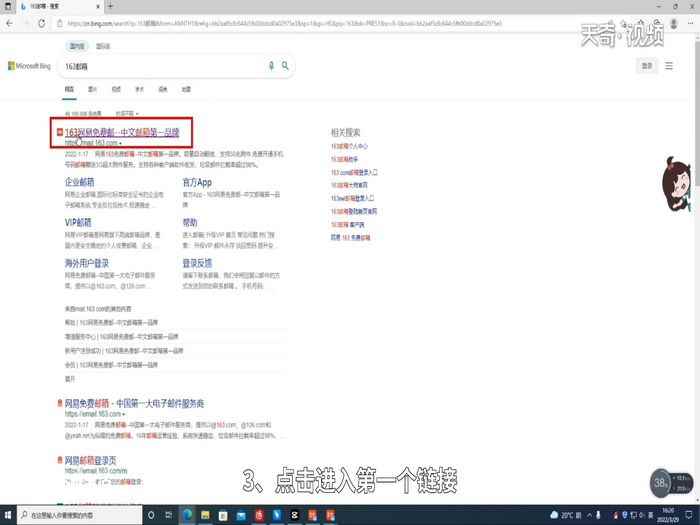Click the sign-in button at page top right
Image resolution: width=700 pixels, height=525 pixels.
click(646, 66)
